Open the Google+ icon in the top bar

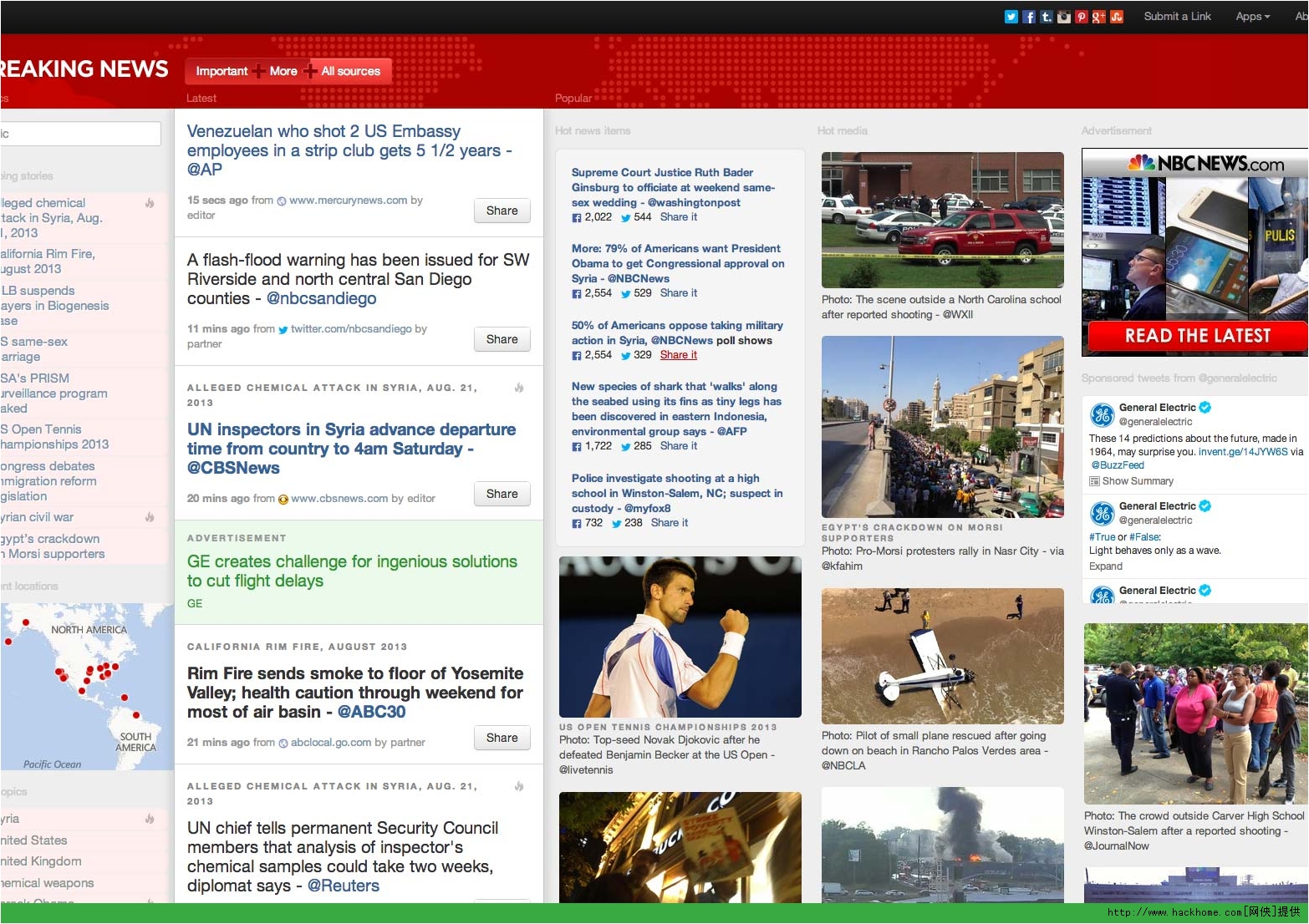click(1098, 17)
